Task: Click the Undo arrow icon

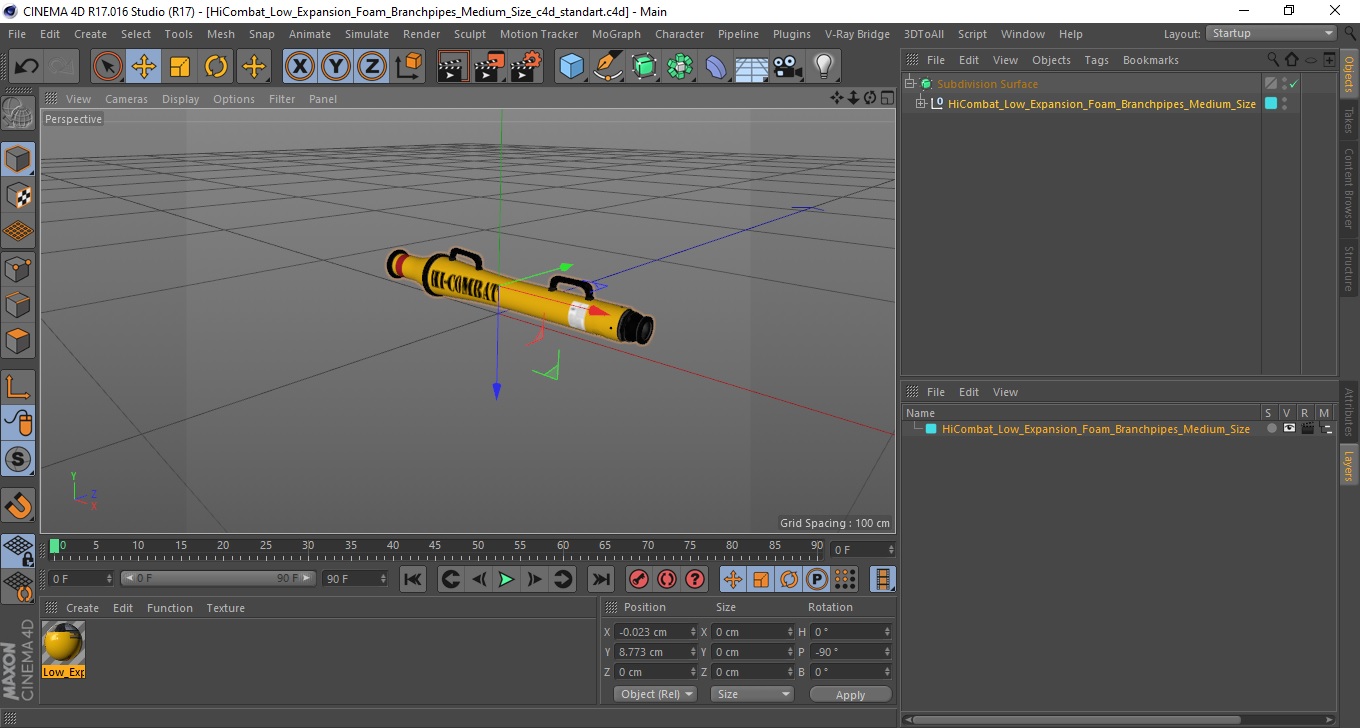Action: point(27,67)
